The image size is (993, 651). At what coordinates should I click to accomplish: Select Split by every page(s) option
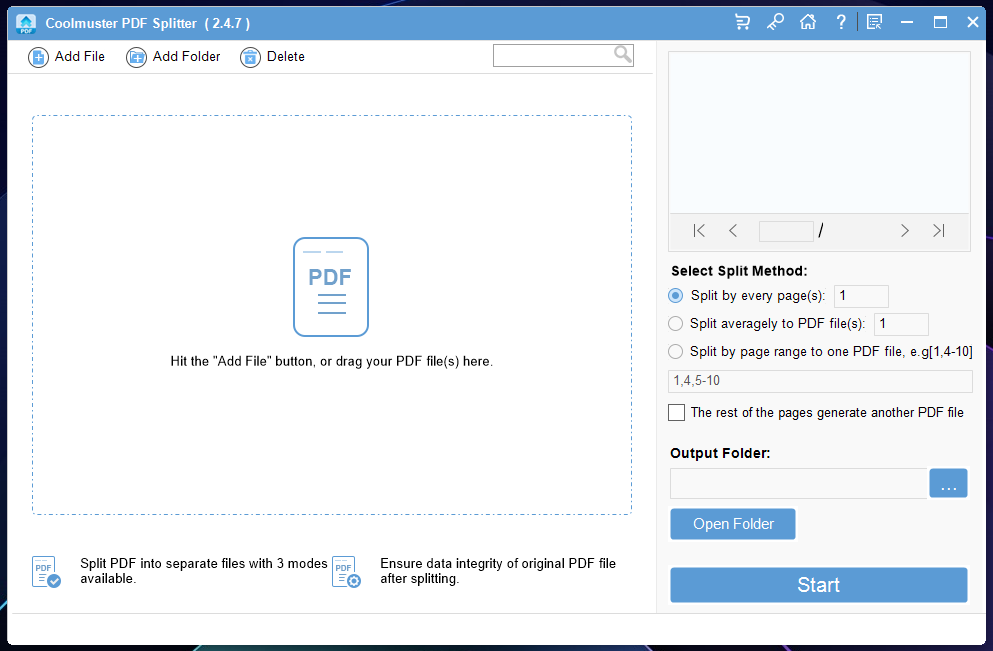tap(676, 296)
